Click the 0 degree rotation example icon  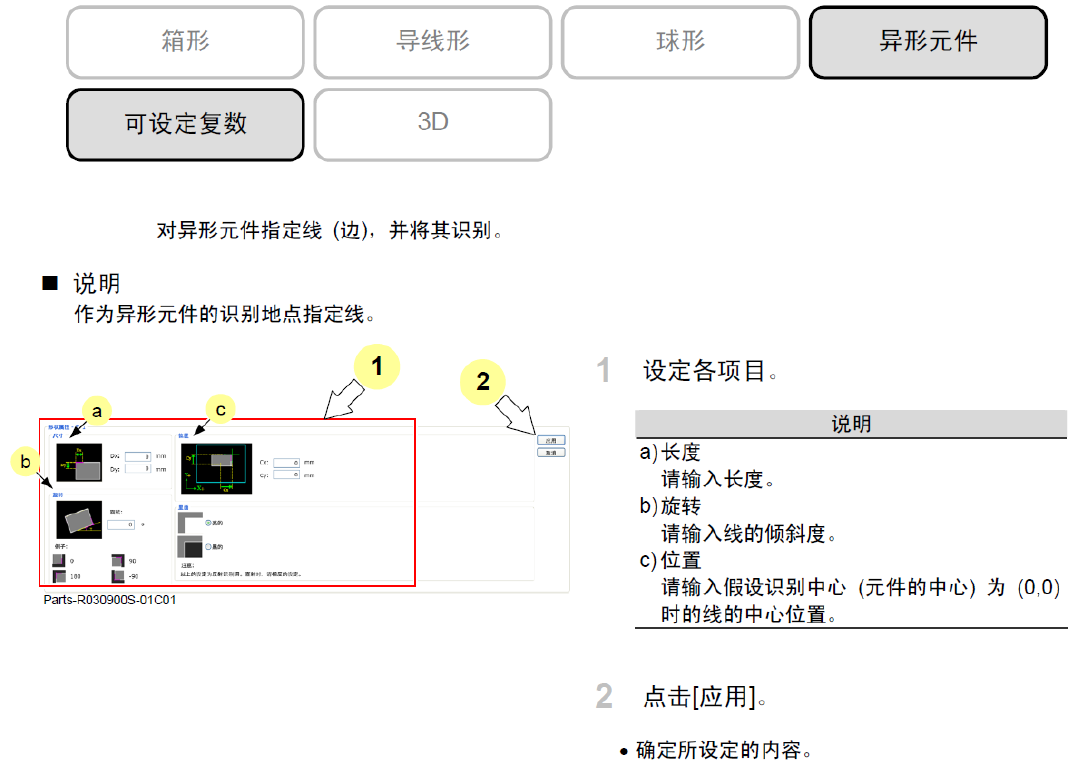58,560
